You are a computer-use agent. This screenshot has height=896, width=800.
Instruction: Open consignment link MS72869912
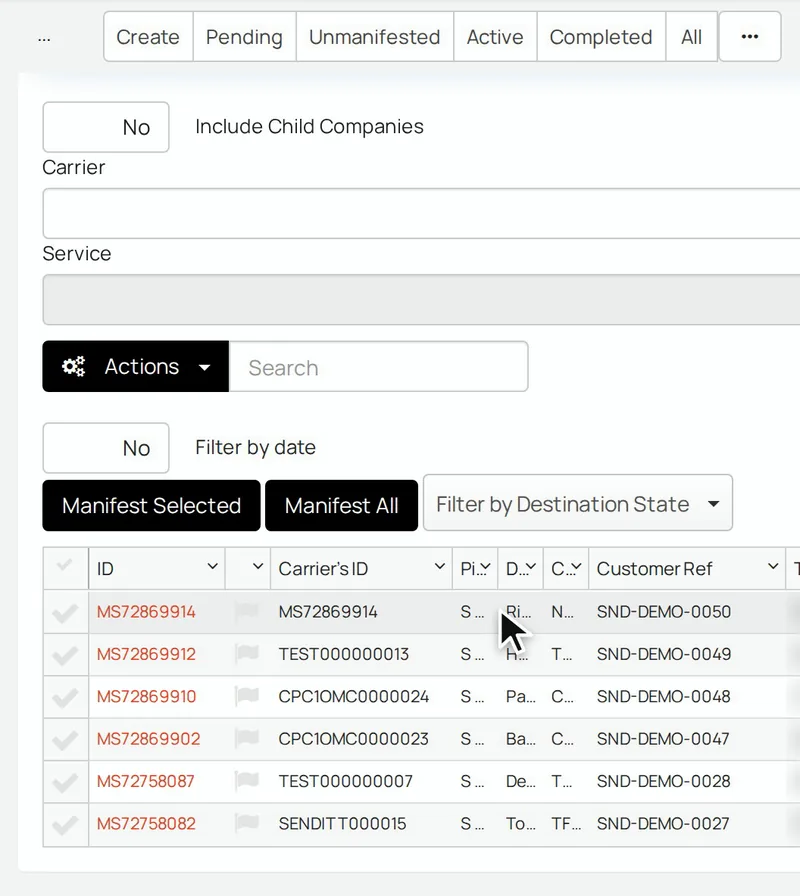coord(146,654)
